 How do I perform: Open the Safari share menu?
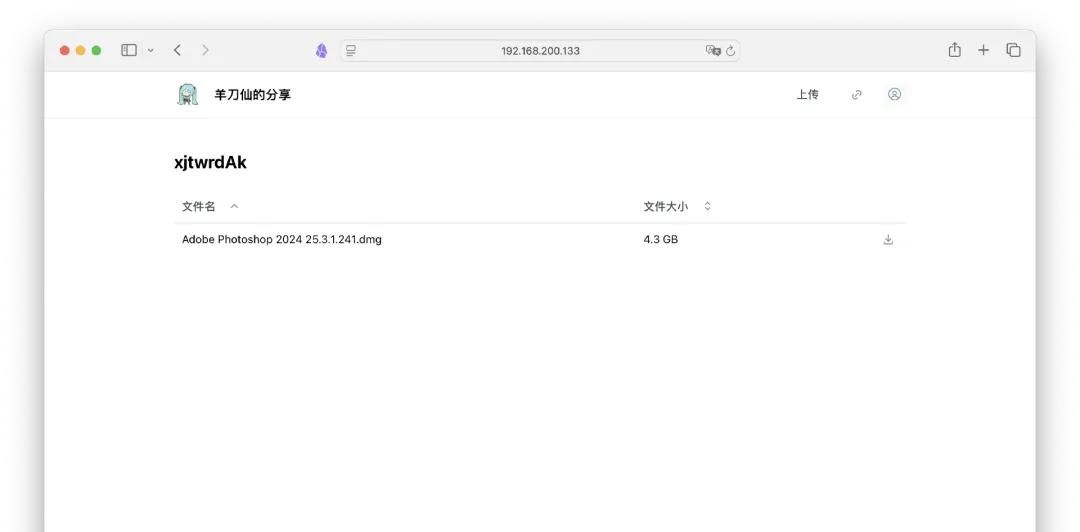[x=955, y=50]
